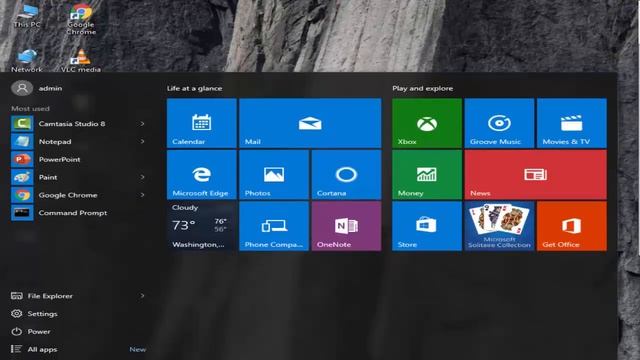Select Network desktop icon
The image size is (640, 360).
pyautogui.click(x=27, y=60)
